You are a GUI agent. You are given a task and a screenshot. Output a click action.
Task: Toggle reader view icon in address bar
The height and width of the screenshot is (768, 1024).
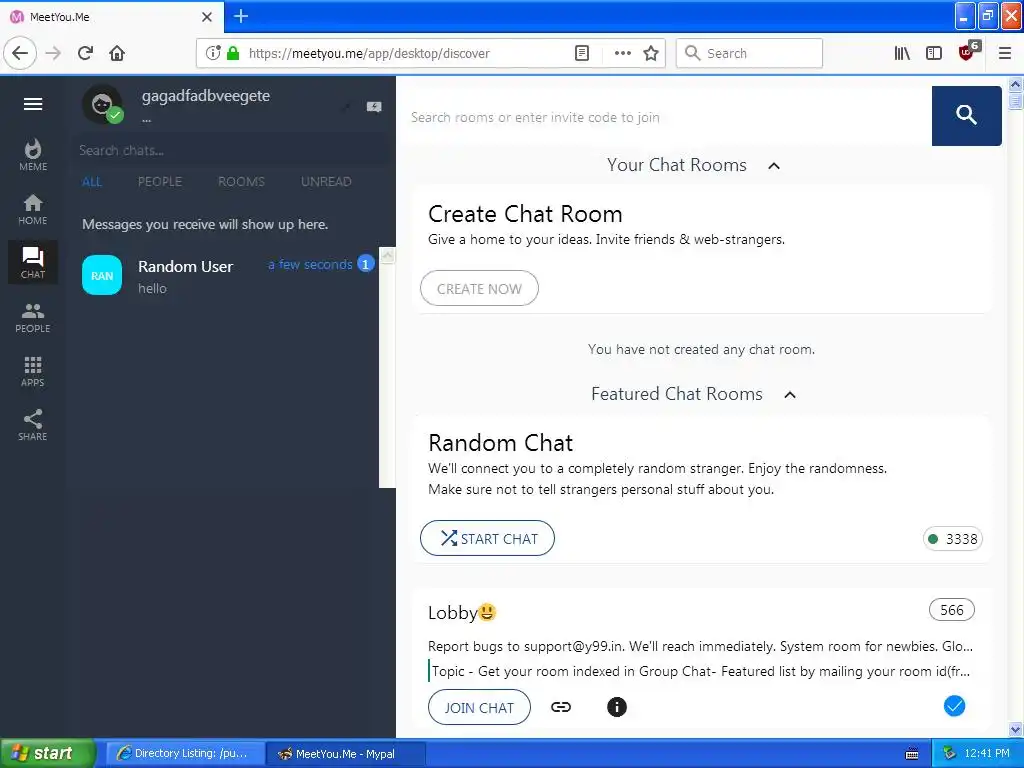582,53
